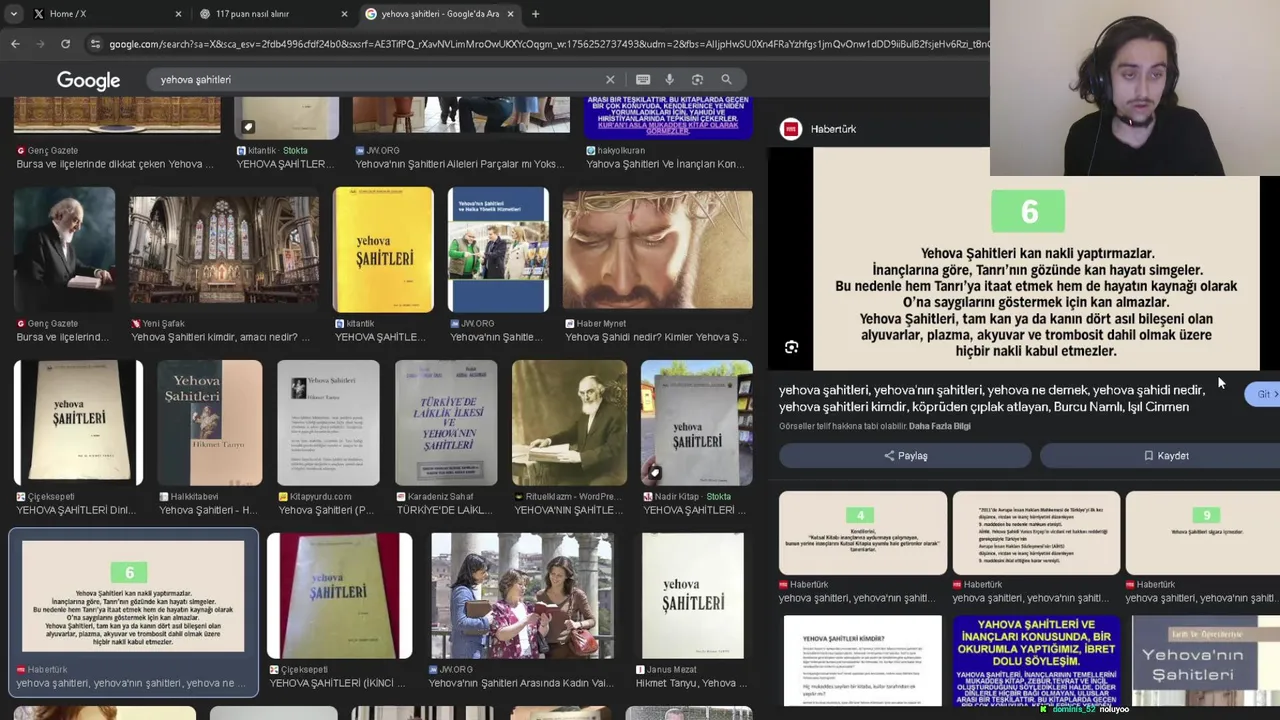Open Google Lens image search icon
Image resolution: width=1280 pixels, height=720 pixels.
698,79
